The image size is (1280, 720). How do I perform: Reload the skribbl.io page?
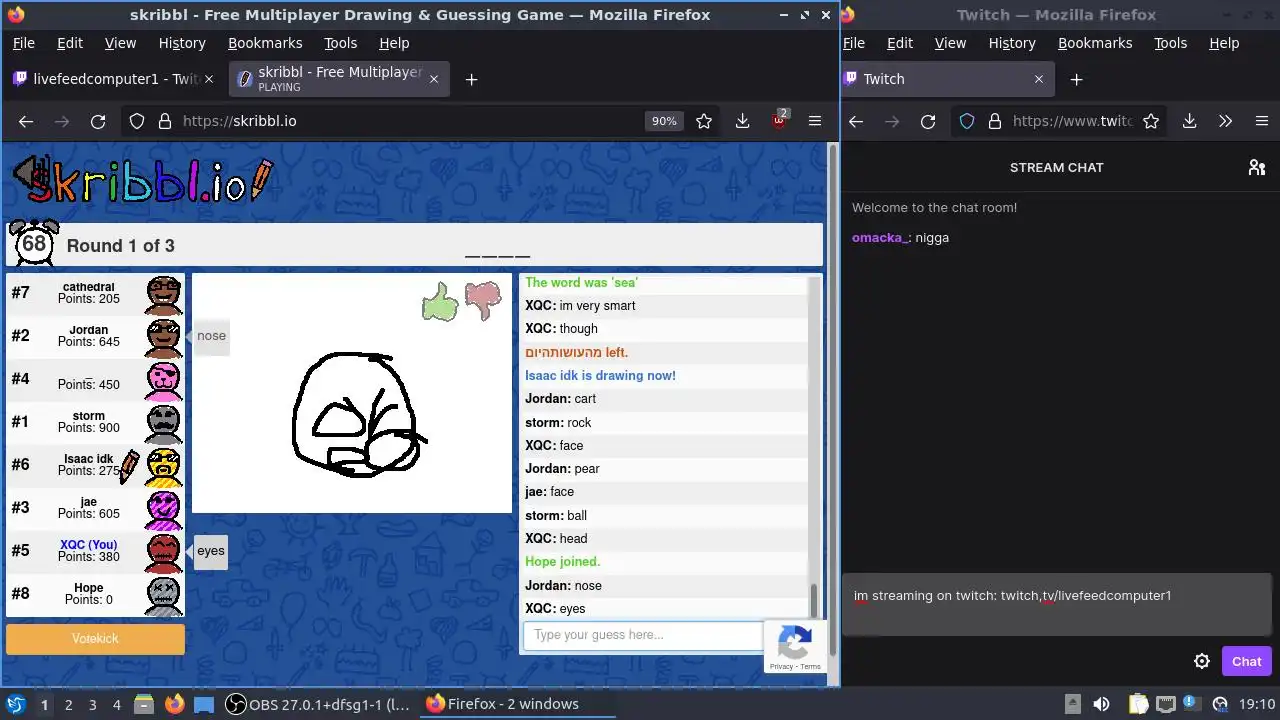pos(98,121)
